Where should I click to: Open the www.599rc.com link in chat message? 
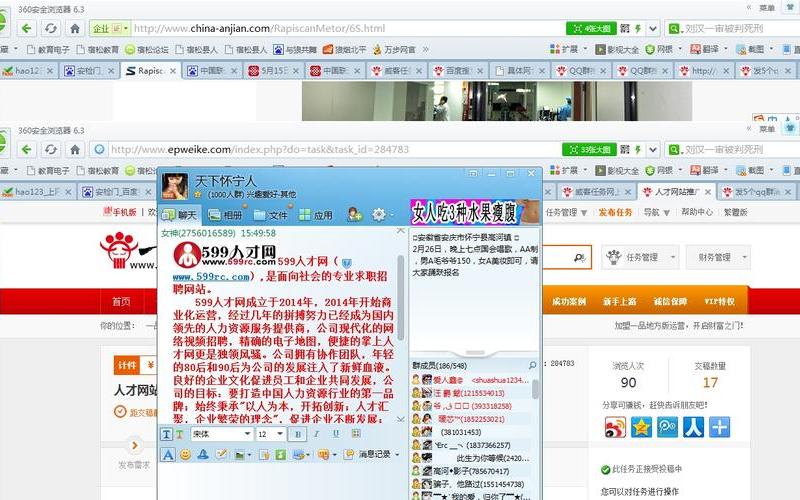pos(211,277)
